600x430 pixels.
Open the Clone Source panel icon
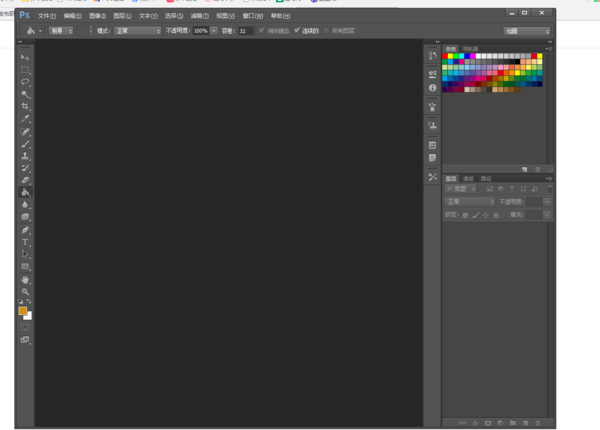(432, 125)
